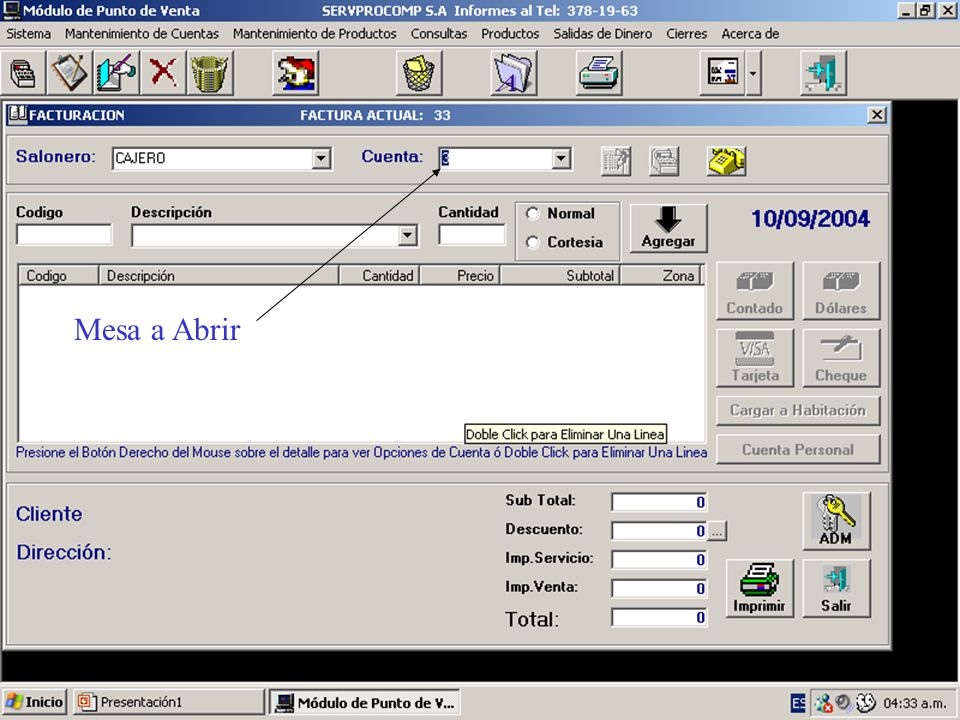Click the Descripción column header in grid
The image size is (960, 720).
tap(219, 276)
